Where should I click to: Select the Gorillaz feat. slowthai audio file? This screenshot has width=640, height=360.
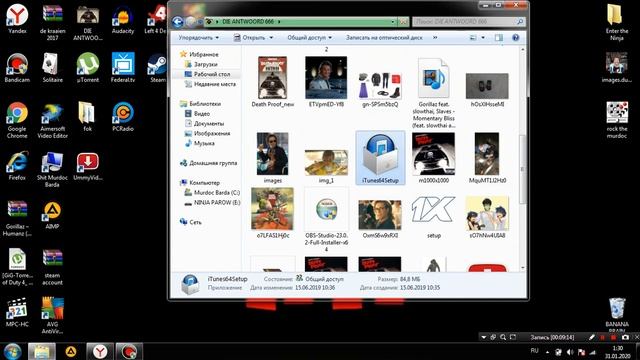coord(433,93)
